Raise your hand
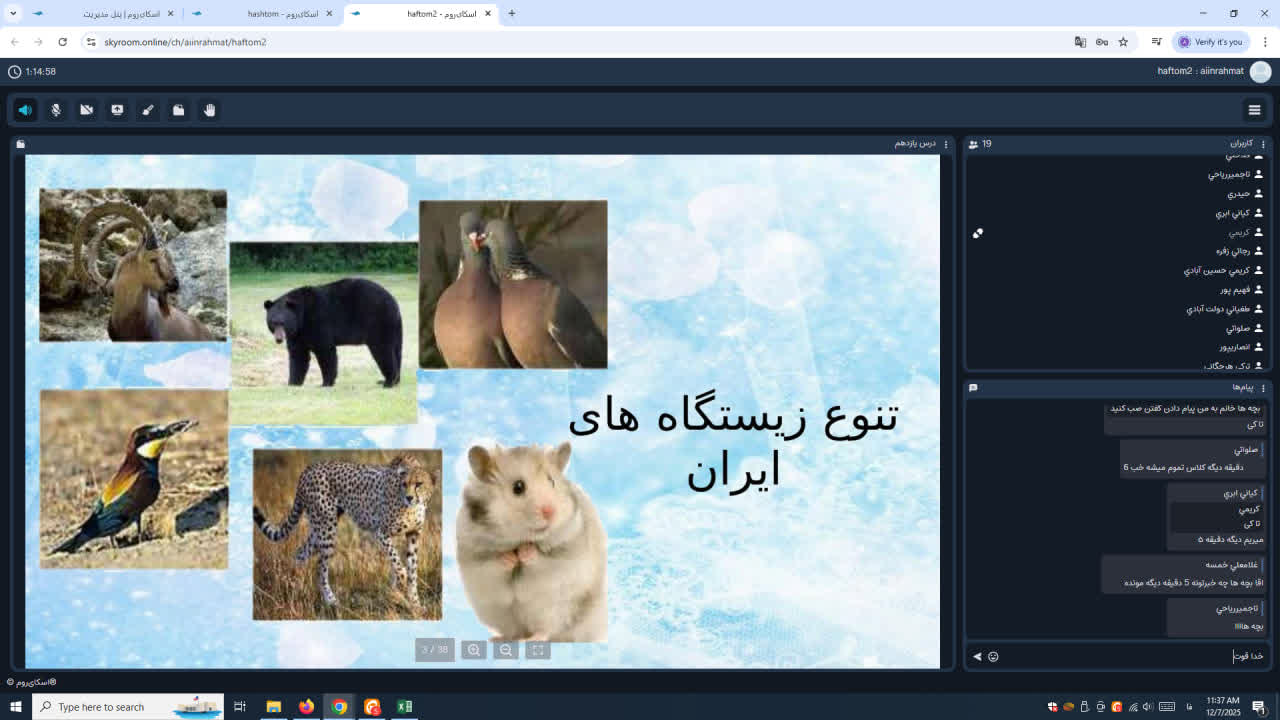The image size is (1280, 720). coord(209,110)
